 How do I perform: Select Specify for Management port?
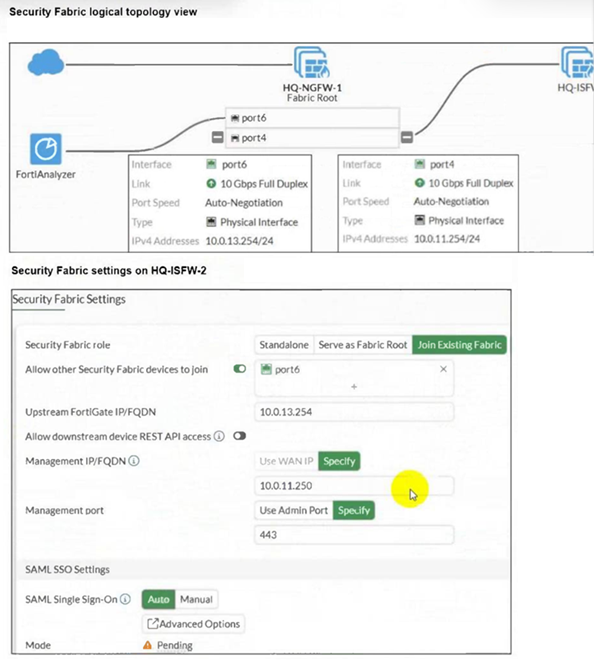354,510
